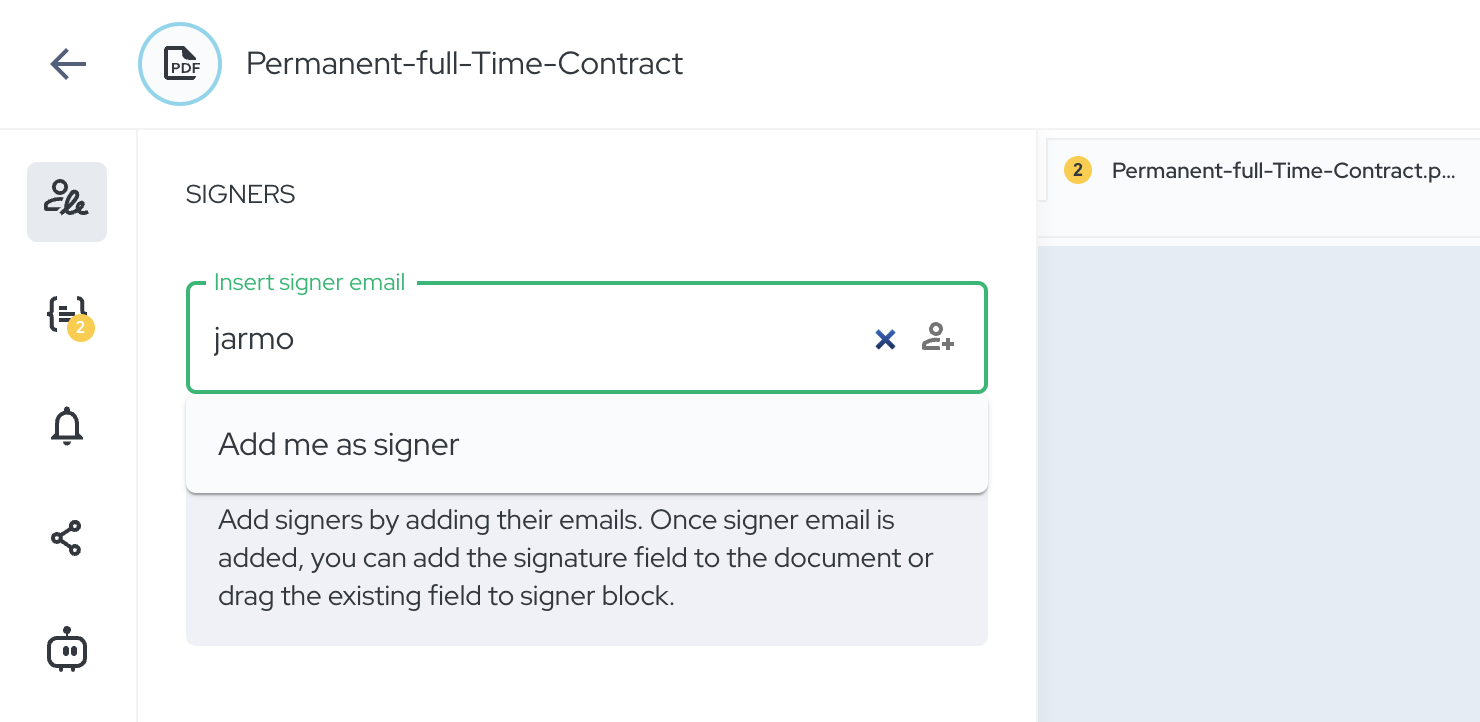Click the yellow badge on fields icon
1480x722 pixels.
click(81, 328)
